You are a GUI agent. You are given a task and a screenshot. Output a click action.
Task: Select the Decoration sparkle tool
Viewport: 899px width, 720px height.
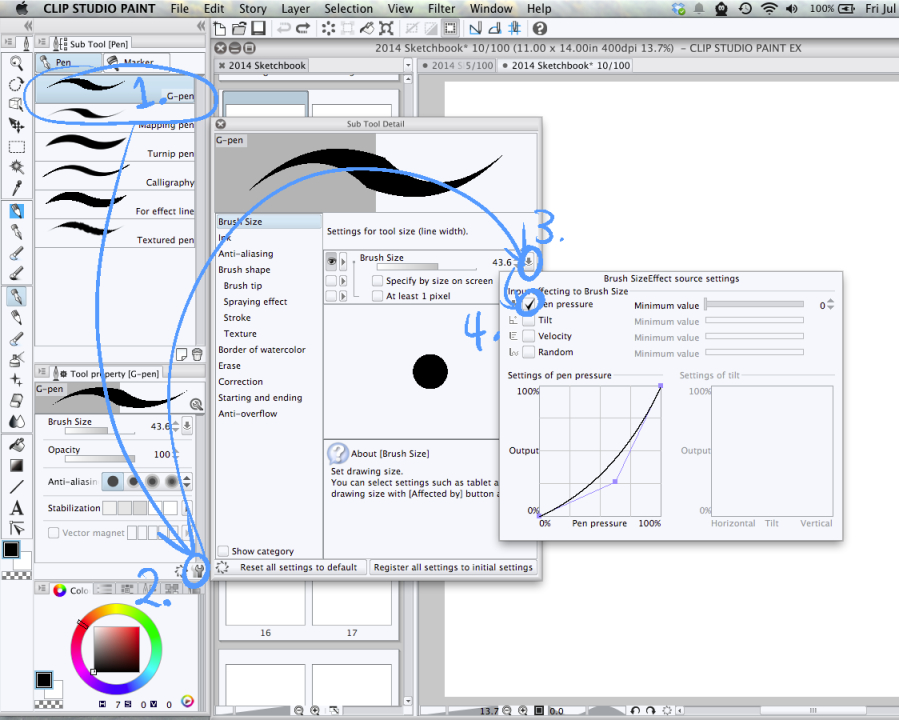[x=17, y=379]
